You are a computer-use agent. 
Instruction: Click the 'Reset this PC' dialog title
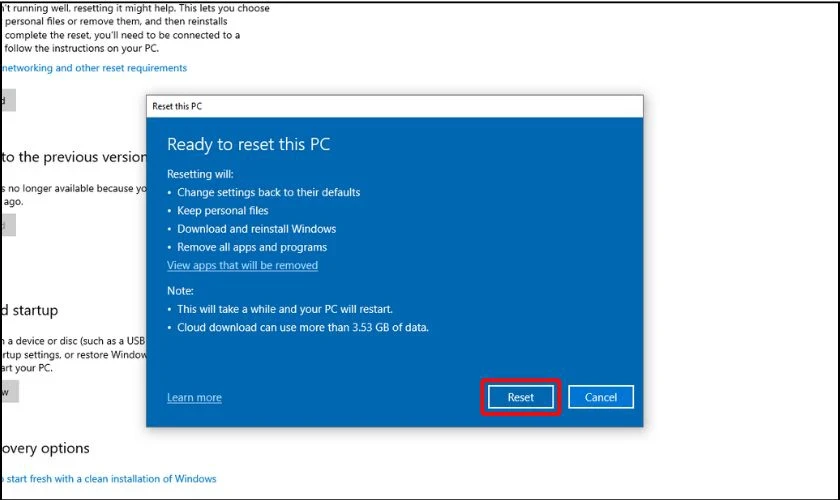pyautogui.click(x=177, y=106)
